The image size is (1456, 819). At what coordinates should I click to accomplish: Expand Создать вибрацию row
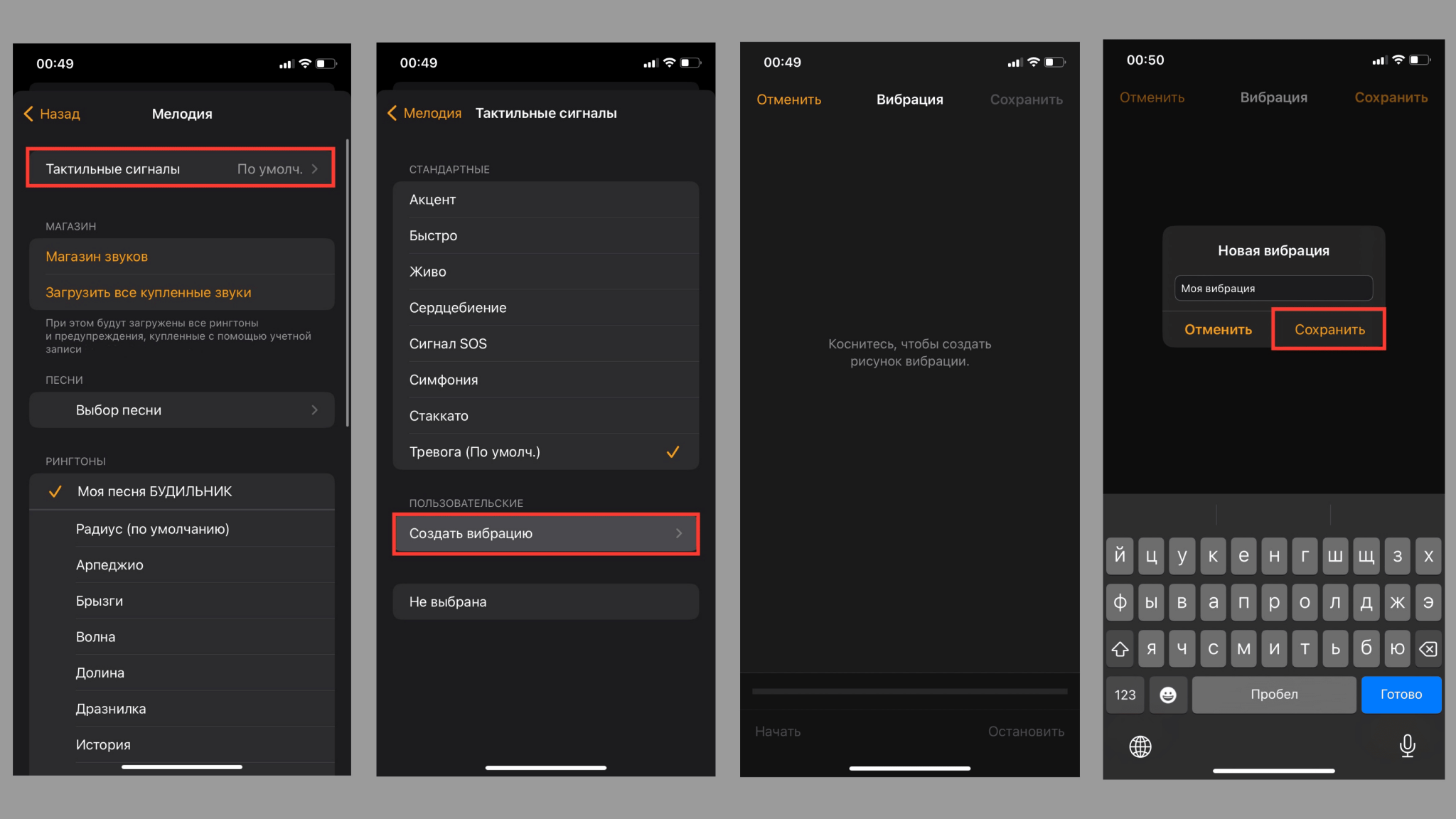coord(545,533)
